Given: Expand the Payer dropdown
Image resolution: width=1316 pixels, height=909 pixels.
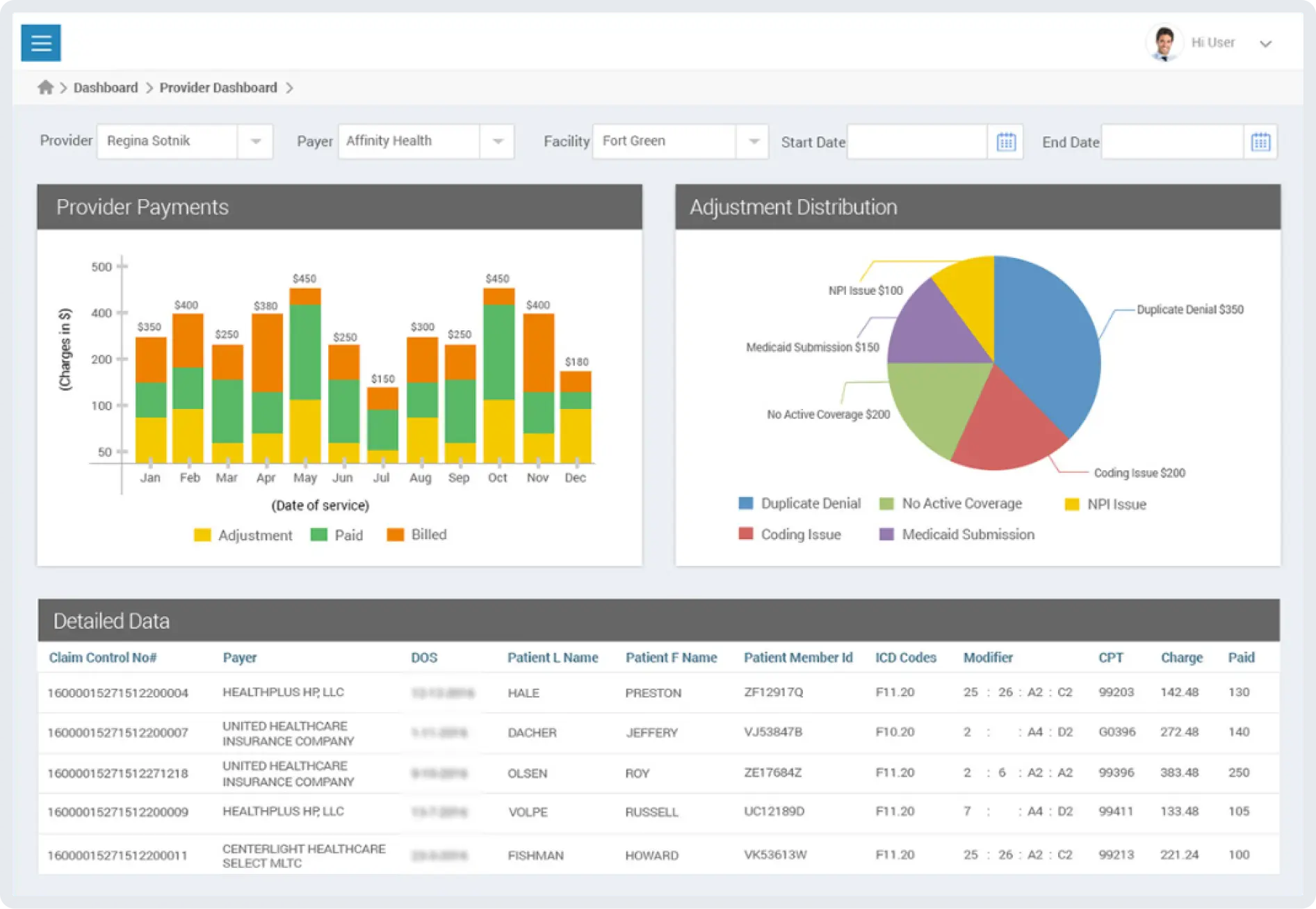Looking at the screenshot, I should point(497,142).
